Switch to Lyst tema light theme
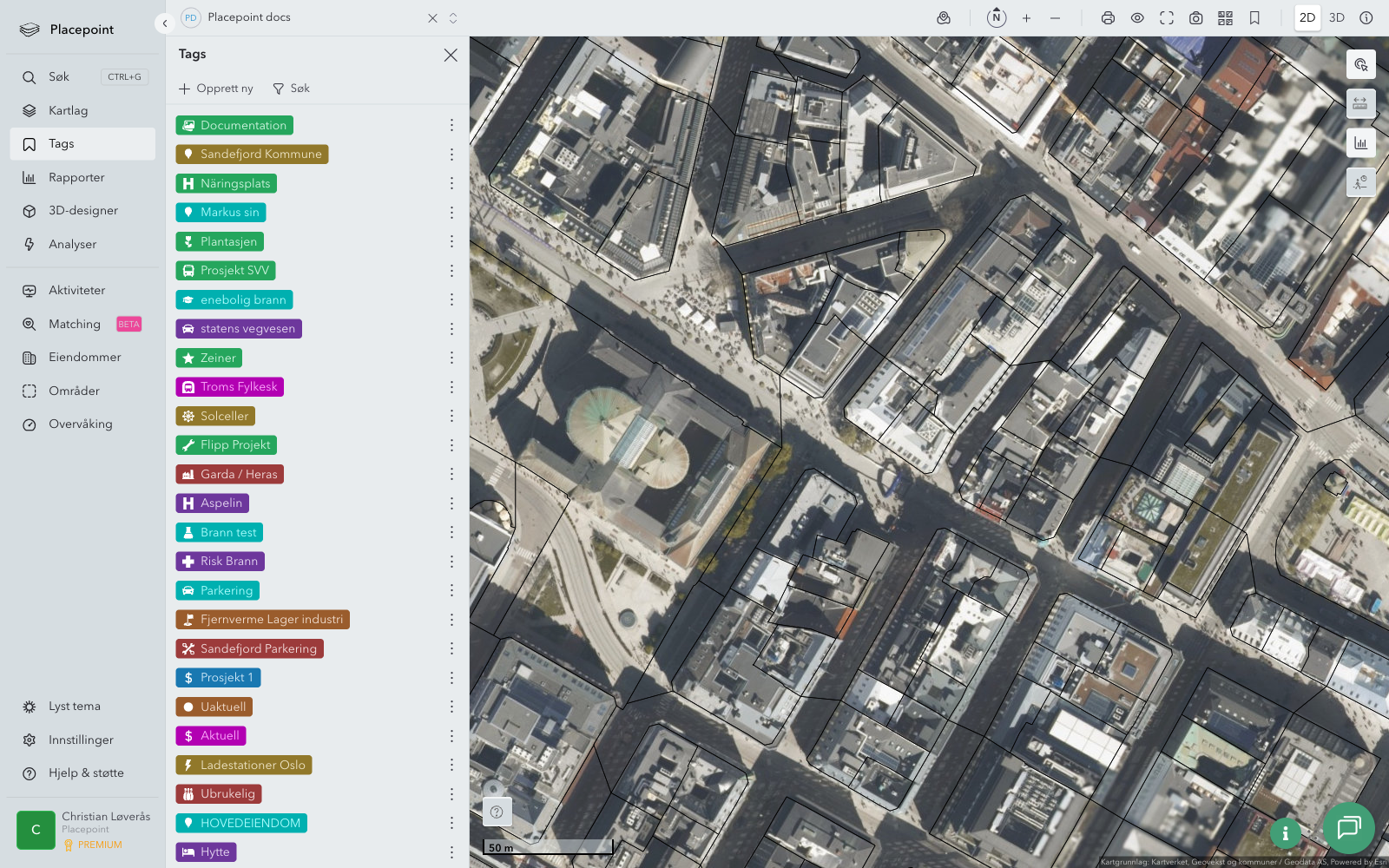The image size is (1389, 868). pos(75,707)
